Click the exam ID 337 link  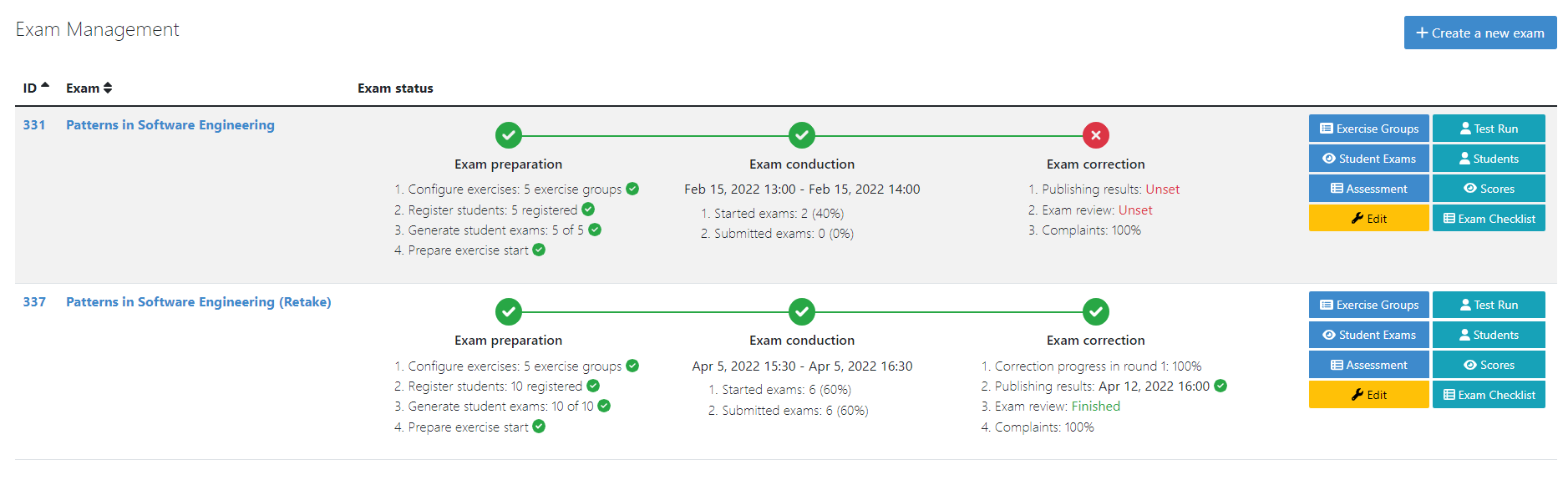(34, 301)
